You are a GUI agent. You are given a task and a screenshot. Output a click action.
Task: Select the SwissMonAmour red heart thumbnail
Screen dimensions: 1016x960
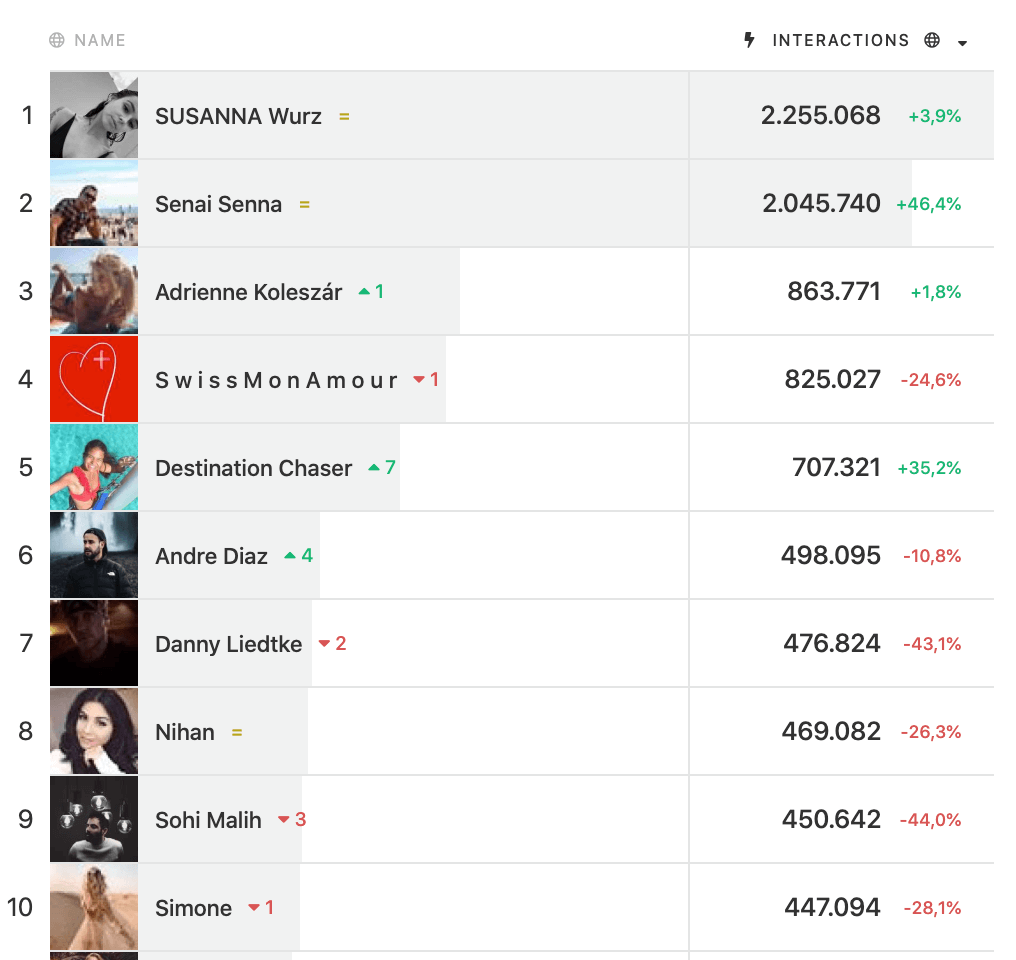click(x=94, y=379)
